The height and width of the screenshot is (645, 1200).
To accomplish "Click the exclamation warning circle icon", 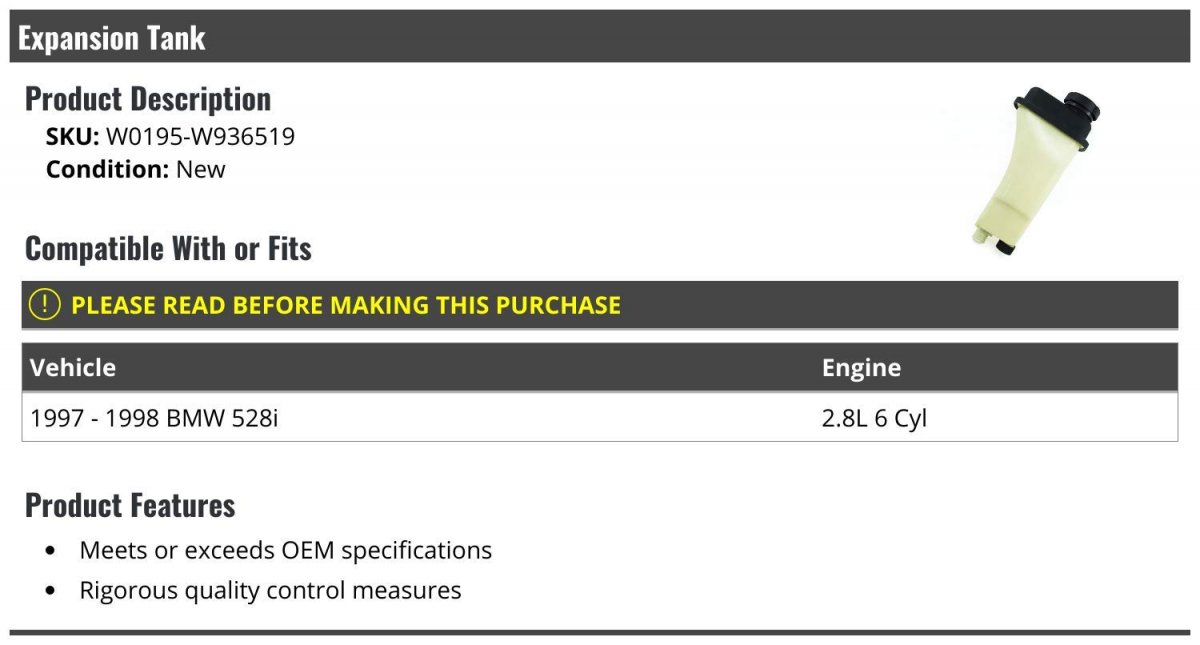I will click(x=45, y=305).
